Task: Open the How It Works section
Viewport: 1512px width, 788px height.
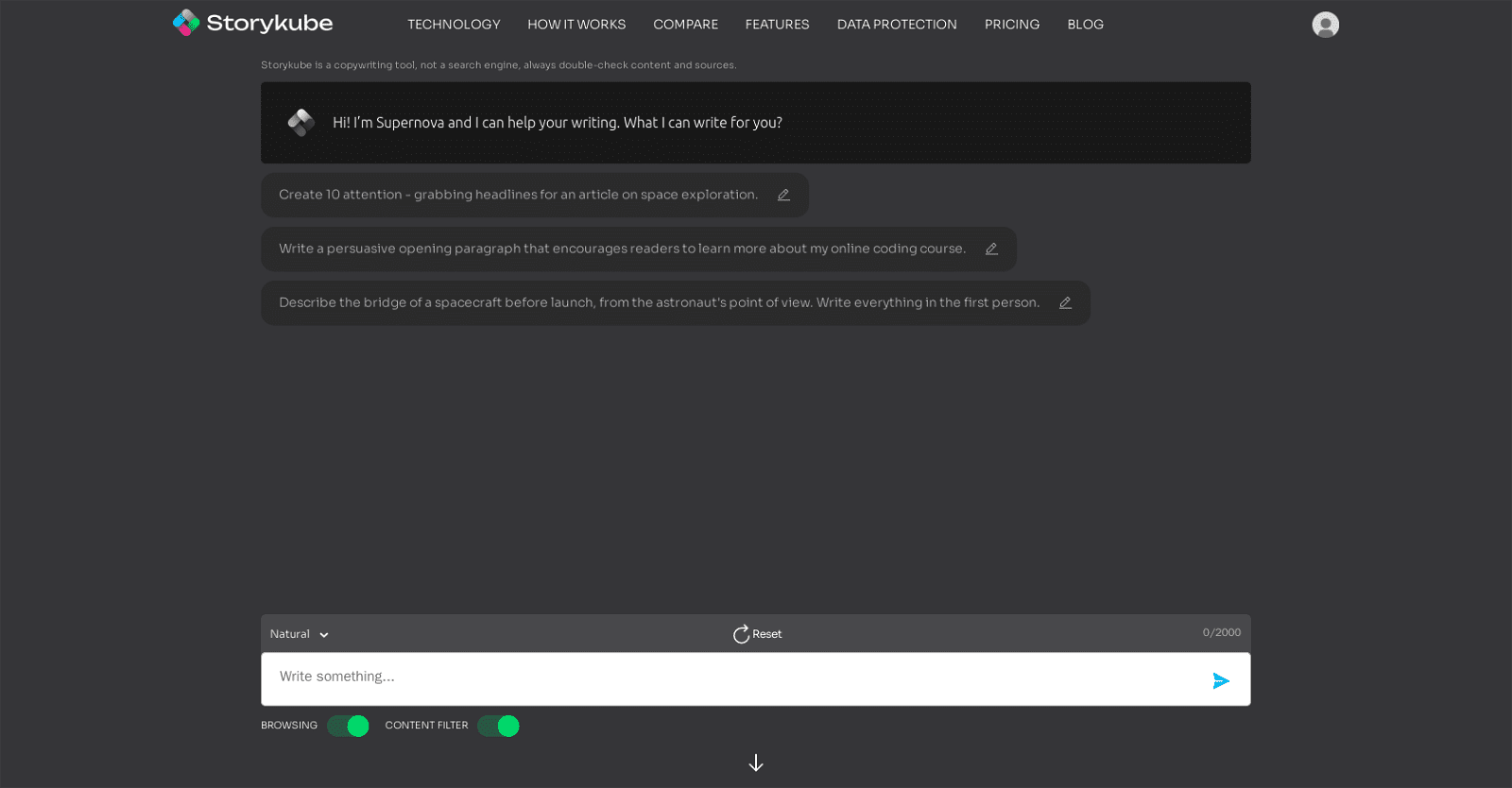Action: pyautogui.click(x=576, y=25)
